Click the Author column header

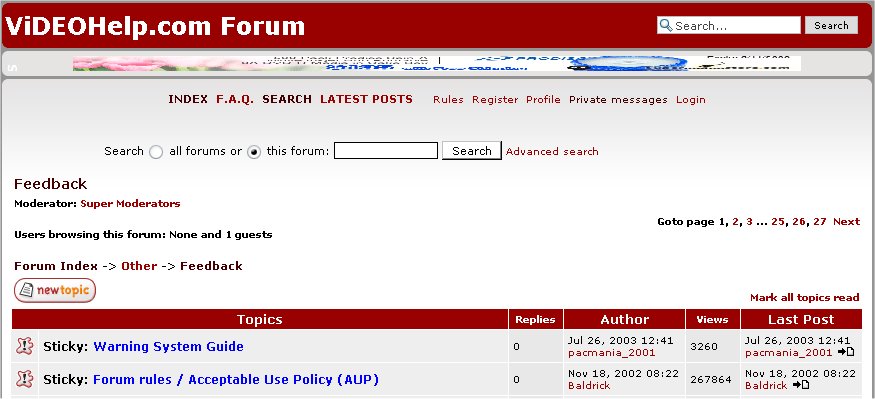tap(624, 319)
